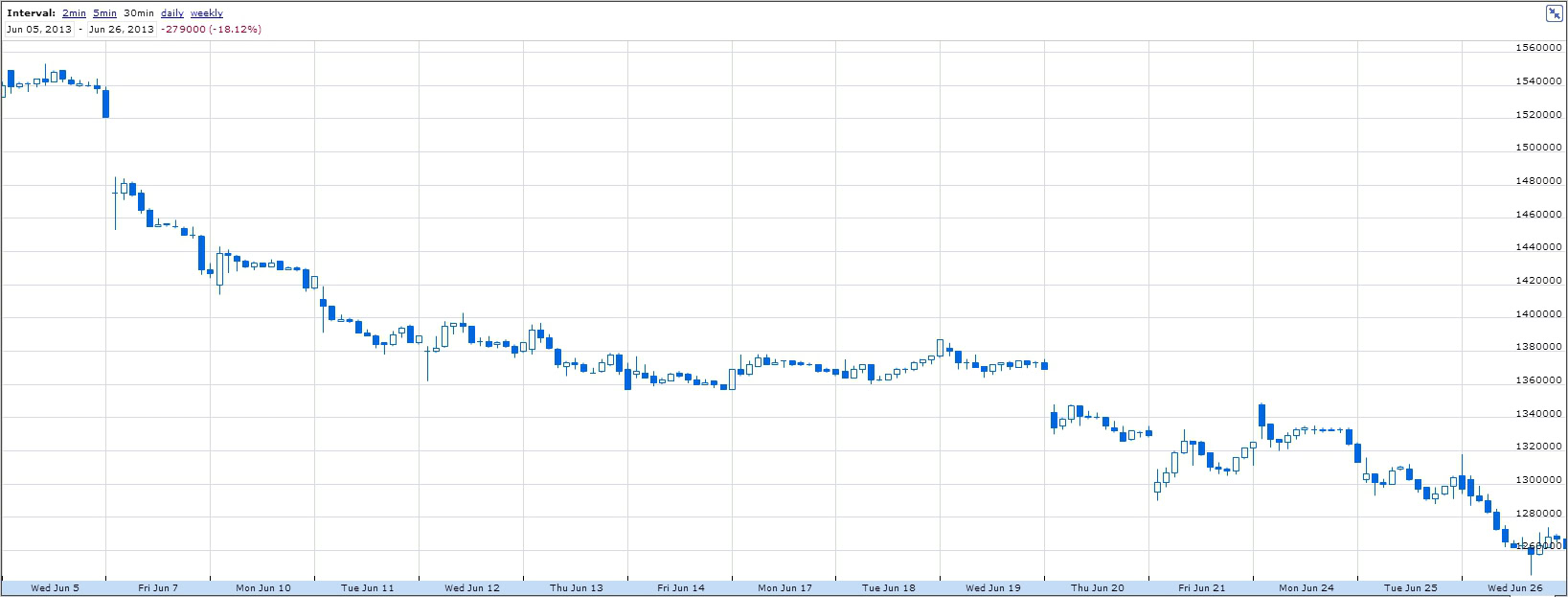Switch interval to 2min
The height and width of the screenshot is (597, 1568).
point(74,13)
